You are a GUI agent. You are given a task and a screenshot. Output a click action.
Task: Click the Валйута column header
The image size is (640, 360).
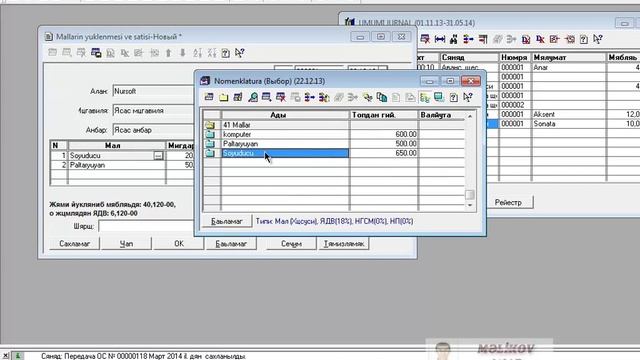442,115
